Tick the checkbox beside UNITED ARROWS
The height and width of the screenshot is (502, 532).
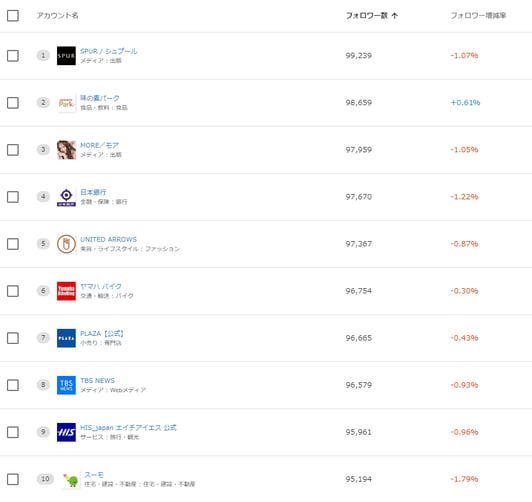pyautogui.click(x=13, y=244)
